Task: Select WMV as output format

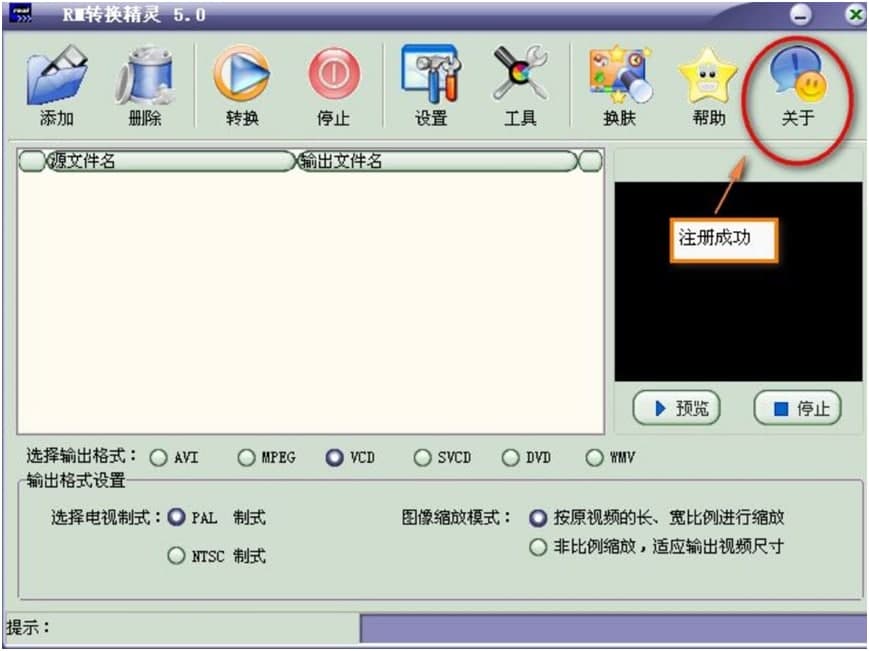Action: point(594,457)
